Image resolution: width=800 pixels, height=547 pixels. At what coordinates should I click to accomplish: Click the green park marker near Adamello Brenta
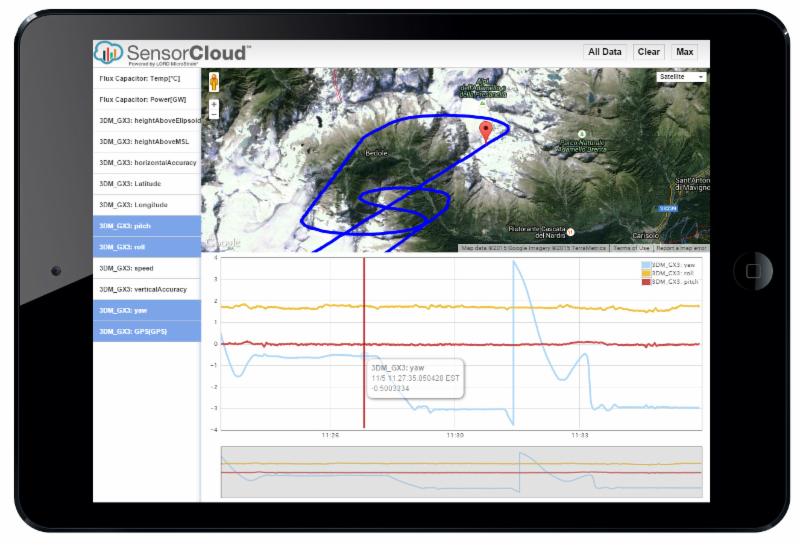(581, 134)
